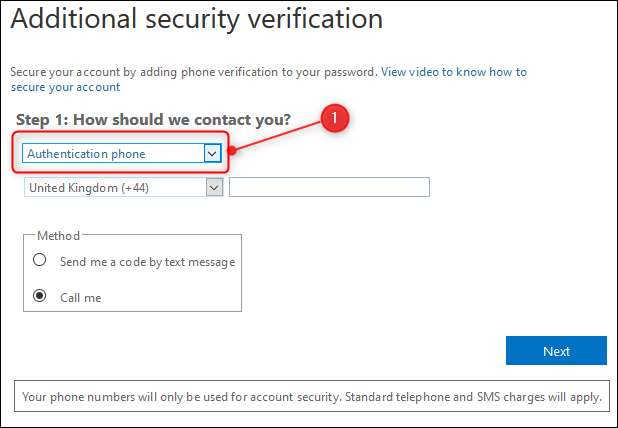
Task: Focus the empty phone number input field
Action: [x=329, y=187]
